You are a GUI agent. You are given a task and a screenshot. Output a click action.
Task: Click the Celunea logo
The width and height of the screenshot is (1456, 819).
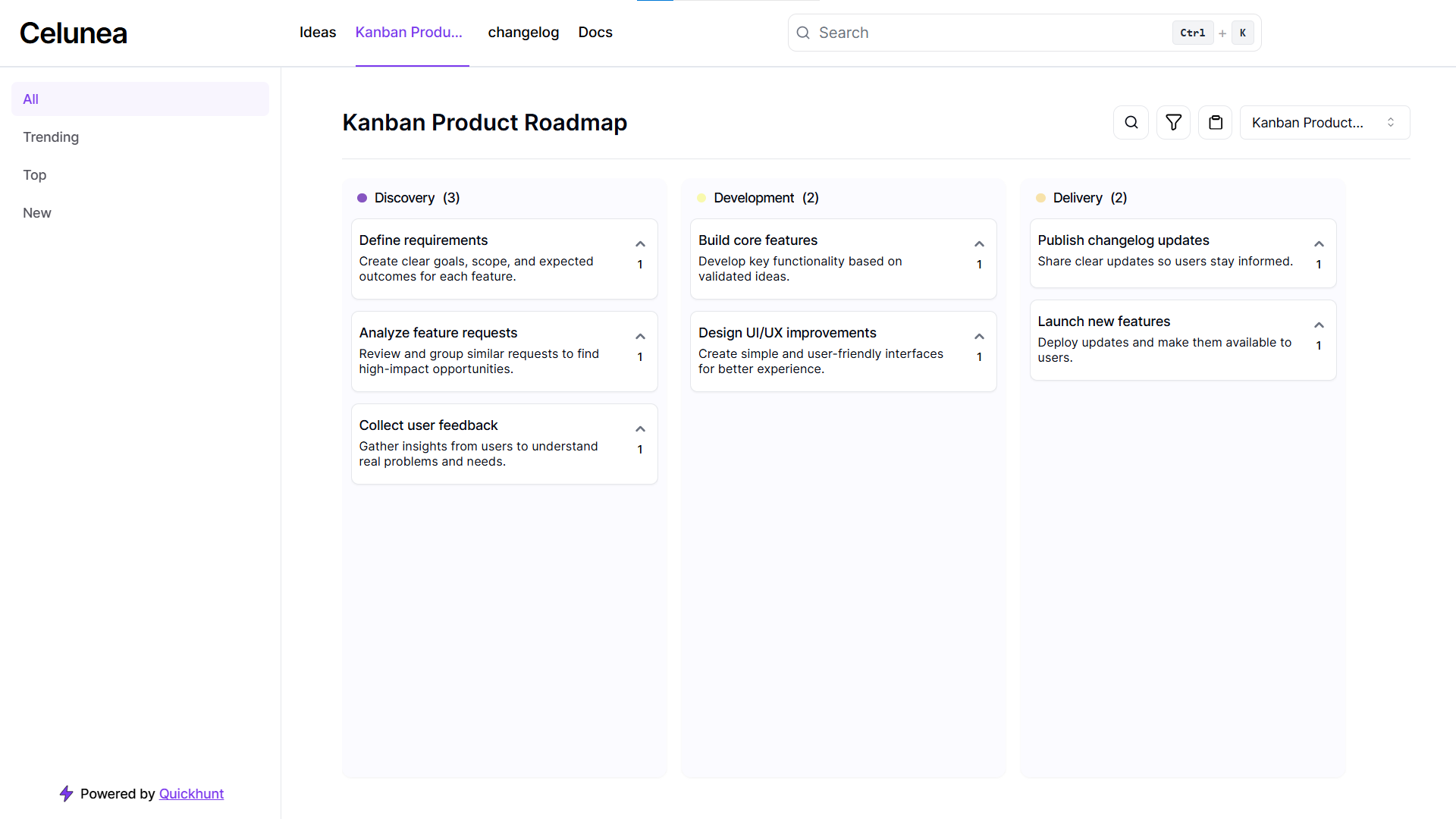(x=74, y=33)
